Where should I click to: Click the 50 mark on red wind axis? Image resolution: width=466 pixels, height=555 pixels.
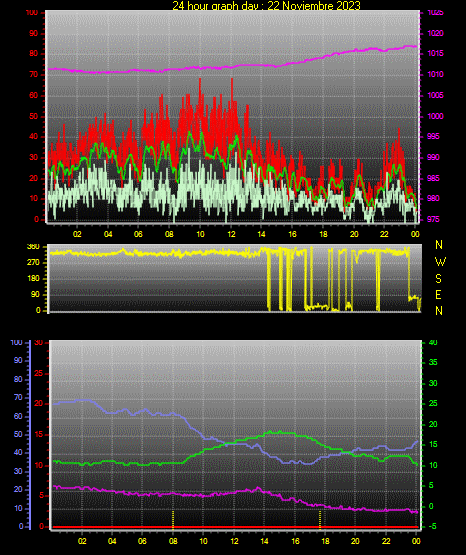(x=33, y=116)
